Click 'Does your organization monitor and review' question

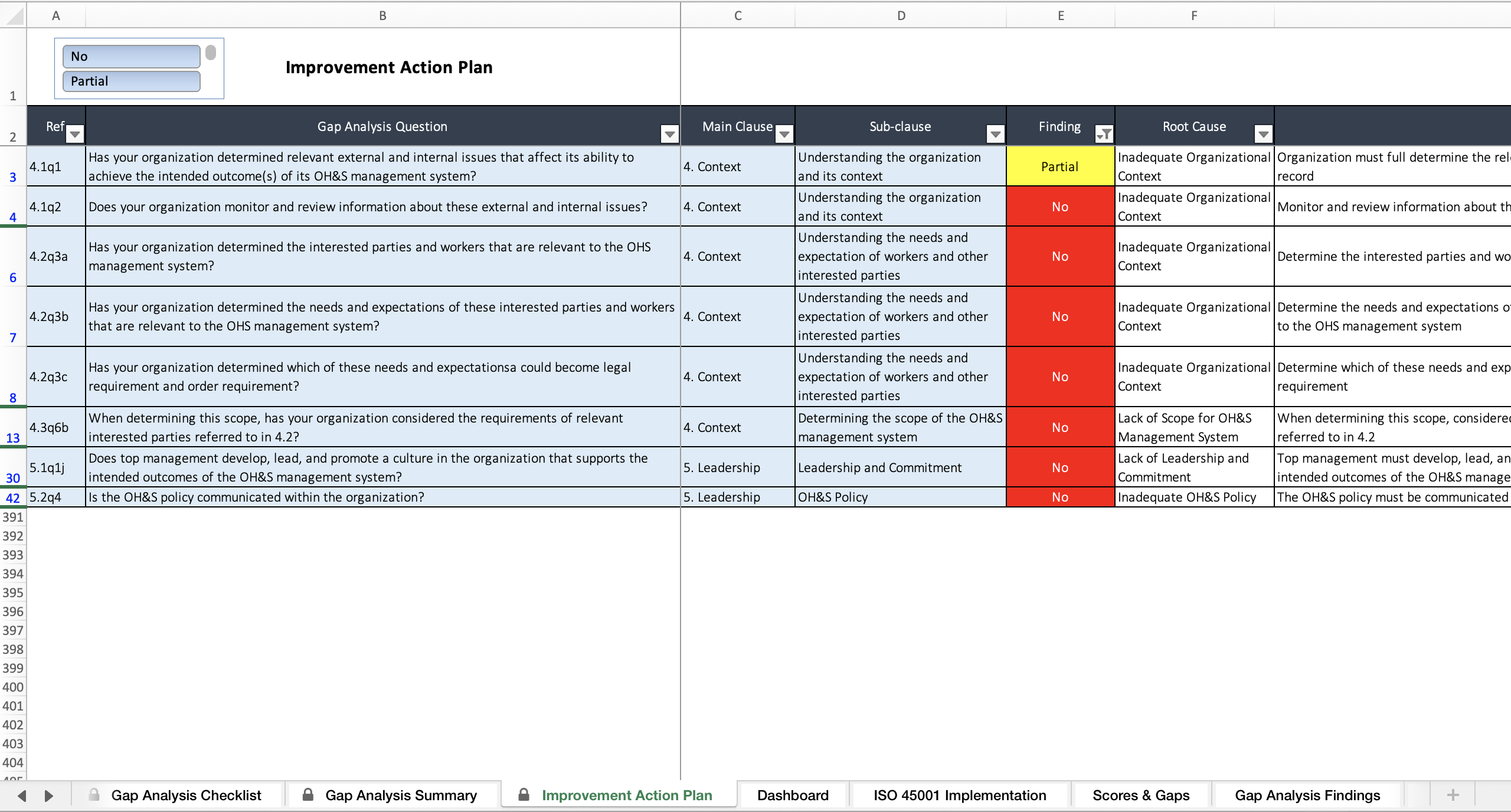point(382,207)
